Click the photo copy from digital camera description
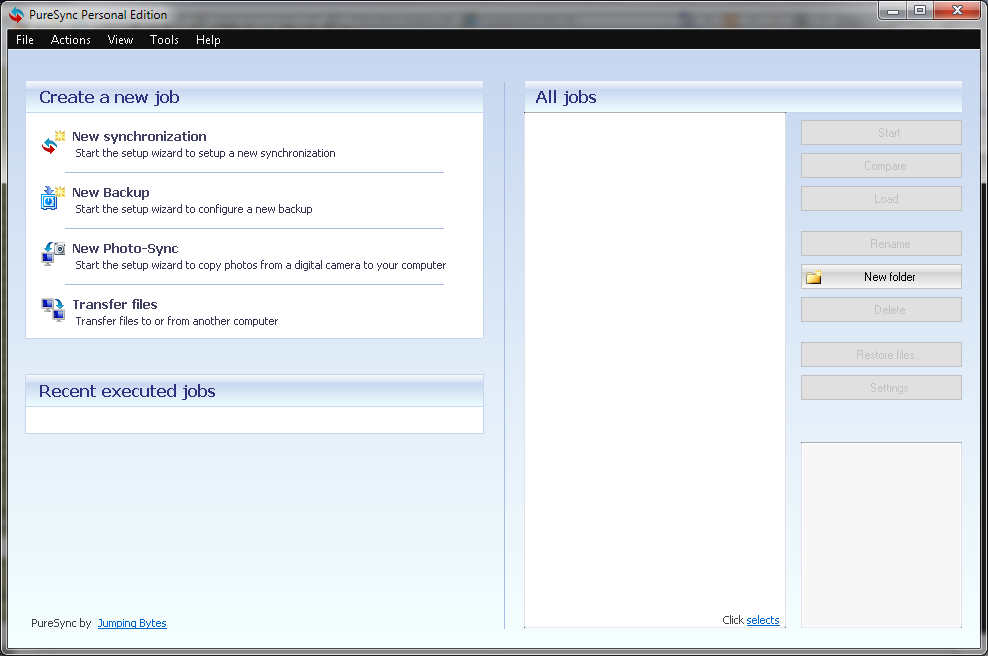Viewport: 988px width, 656px height. [x=261, y=265]
